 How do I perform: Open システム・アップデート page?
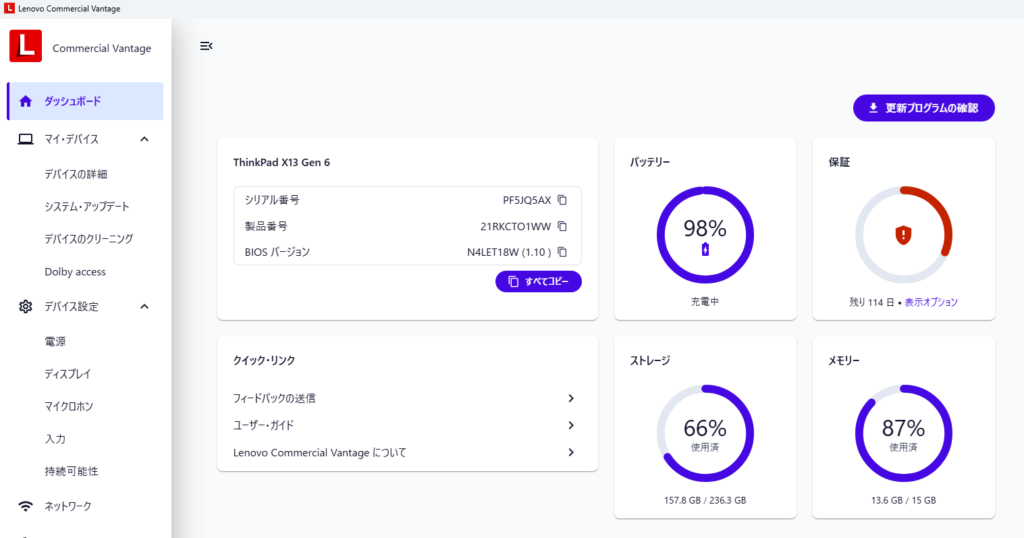coord(87,207)
